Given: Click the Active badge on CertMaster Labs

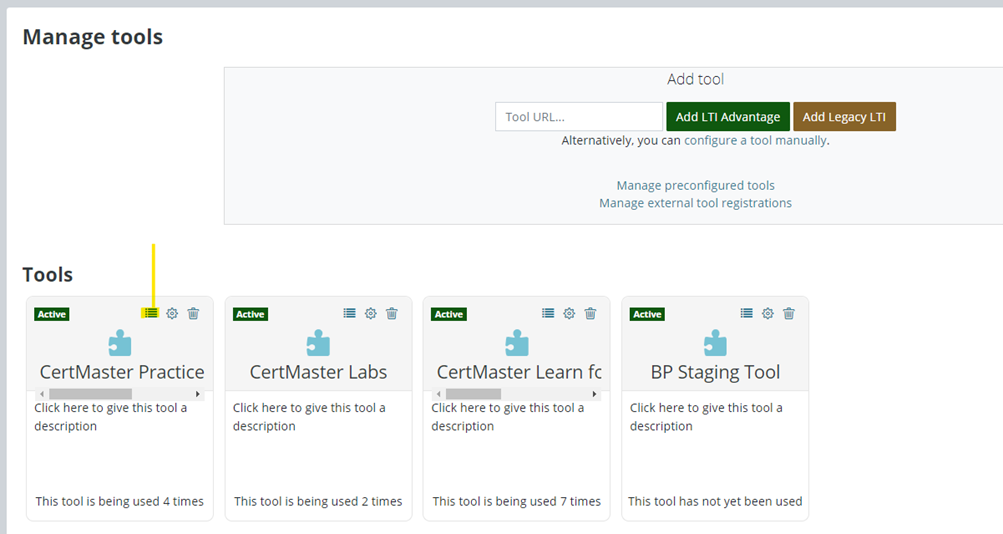Looking at the screenshot, I should point(250,314).
